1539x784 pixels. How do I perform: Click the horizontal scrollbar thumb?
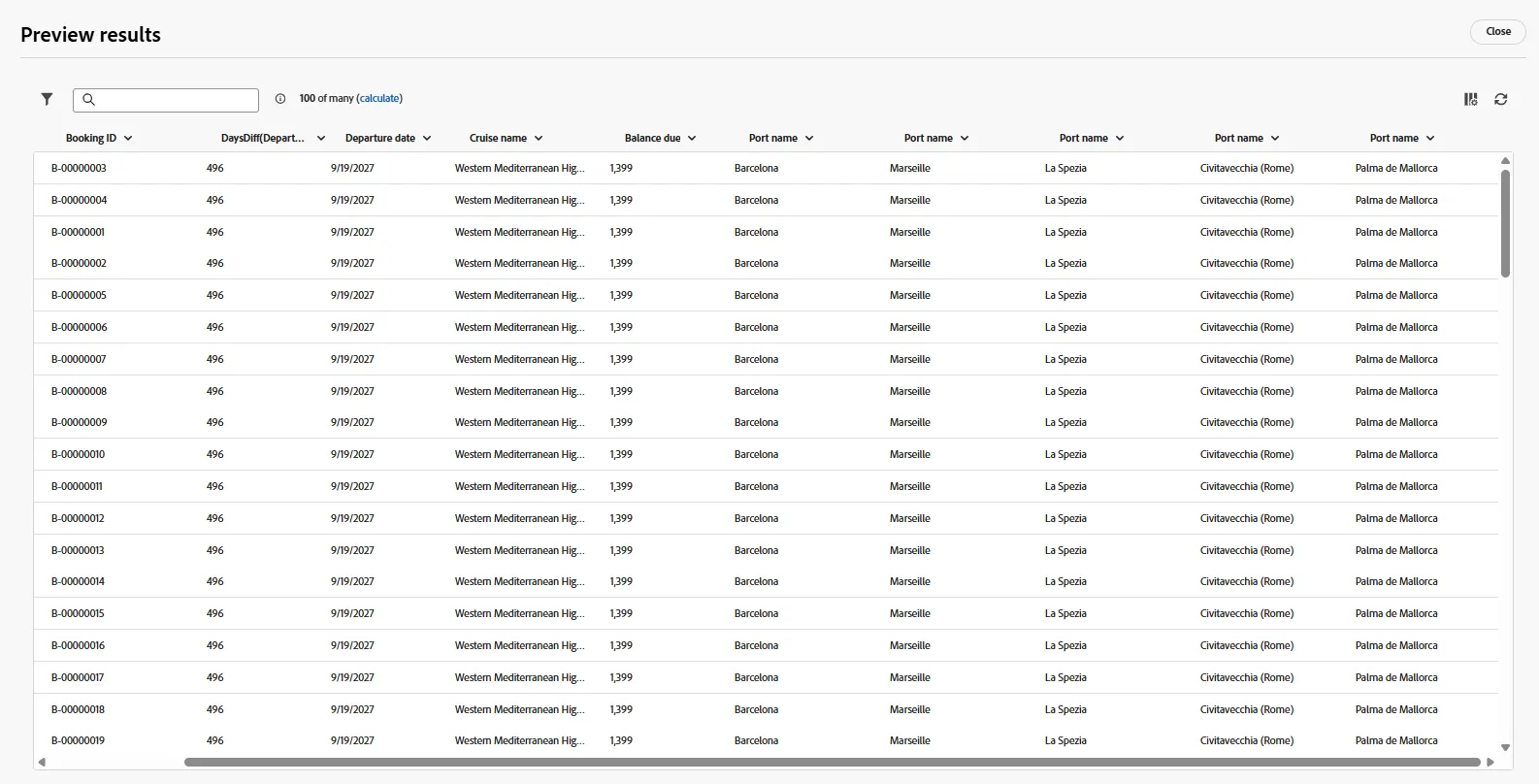tap(833, 763)
